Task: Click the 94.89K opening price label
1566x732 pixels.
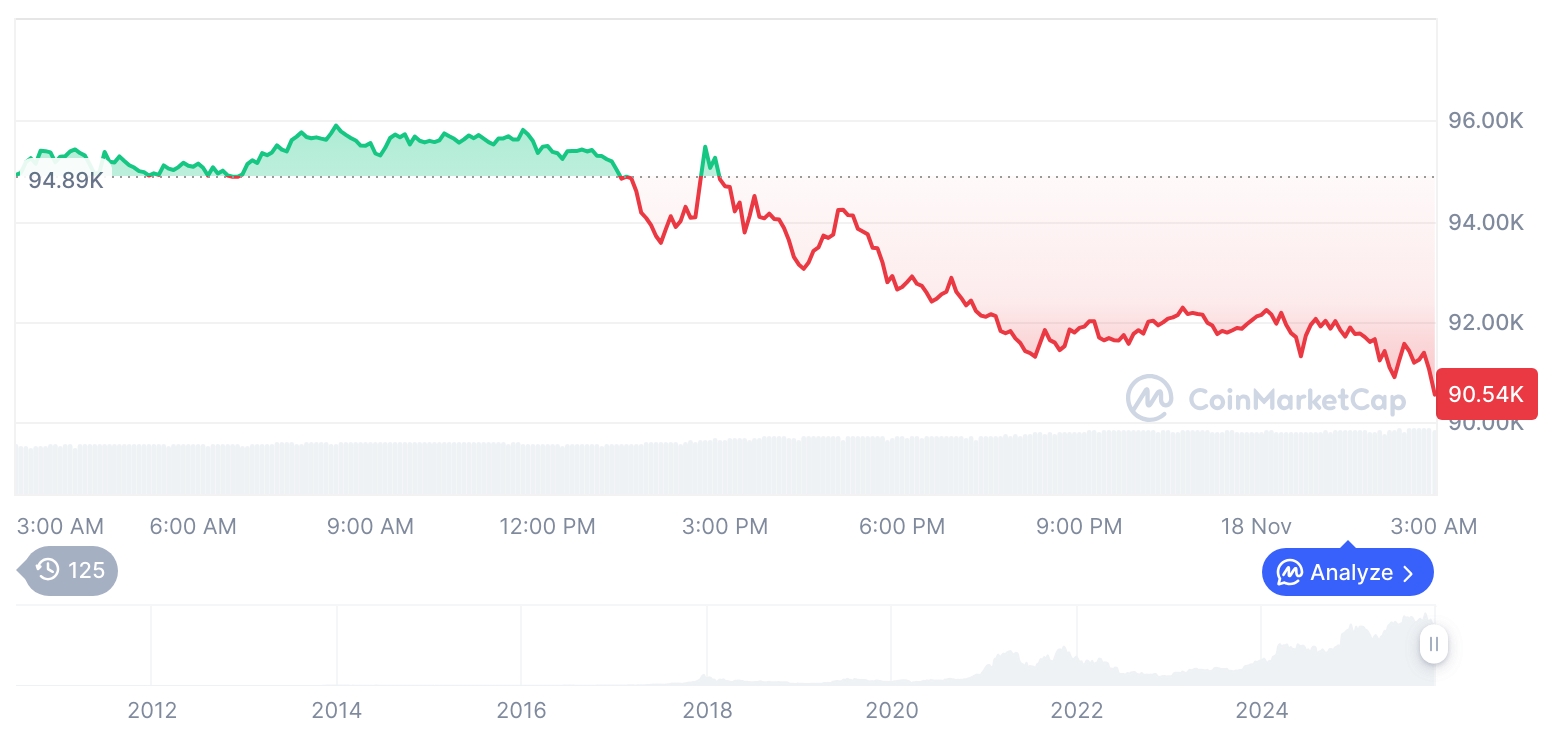Action: coord(66,181)
